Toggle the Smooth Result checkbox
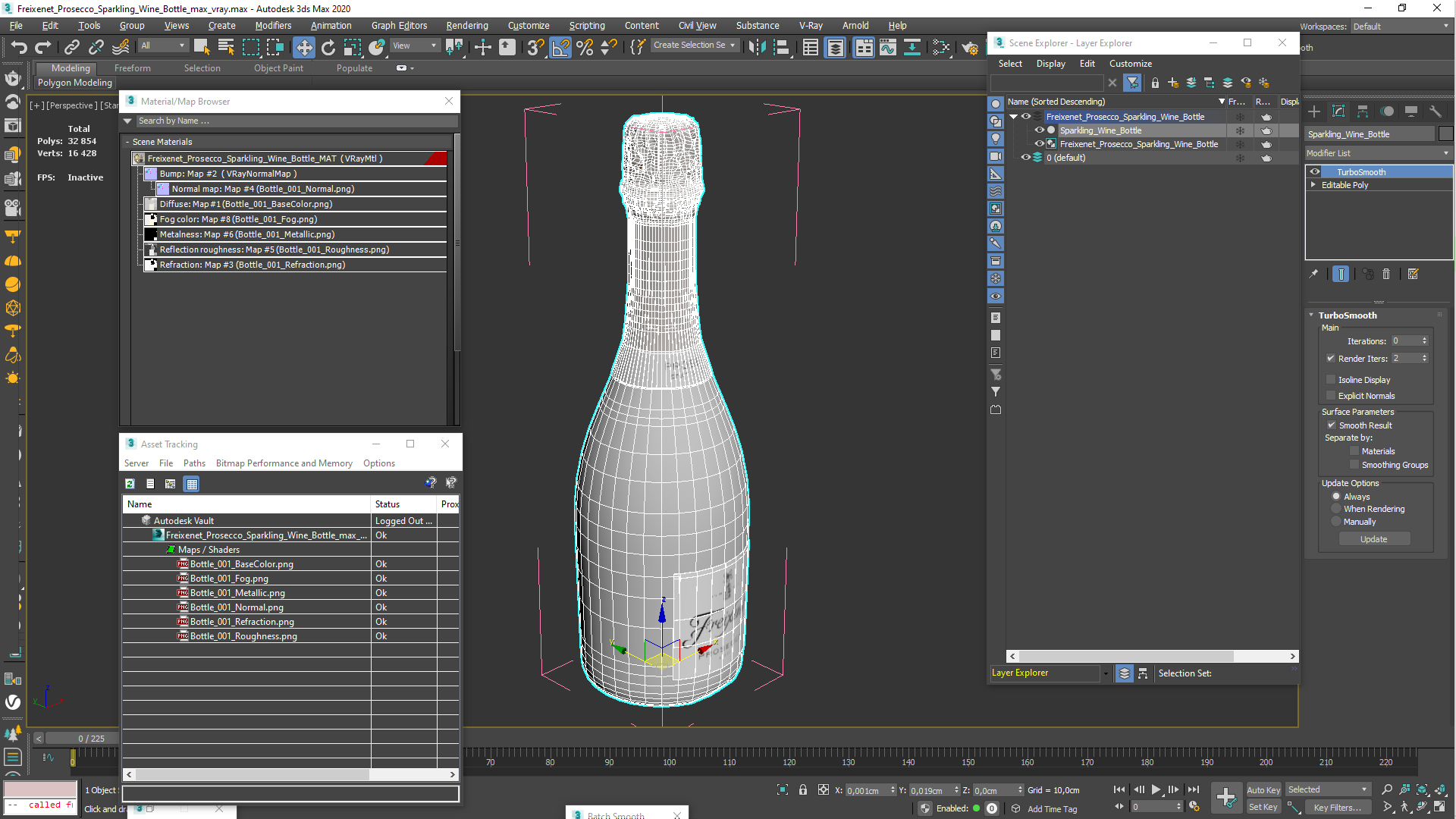This screenshot has width=1456, height=819. click(1331, 425)
